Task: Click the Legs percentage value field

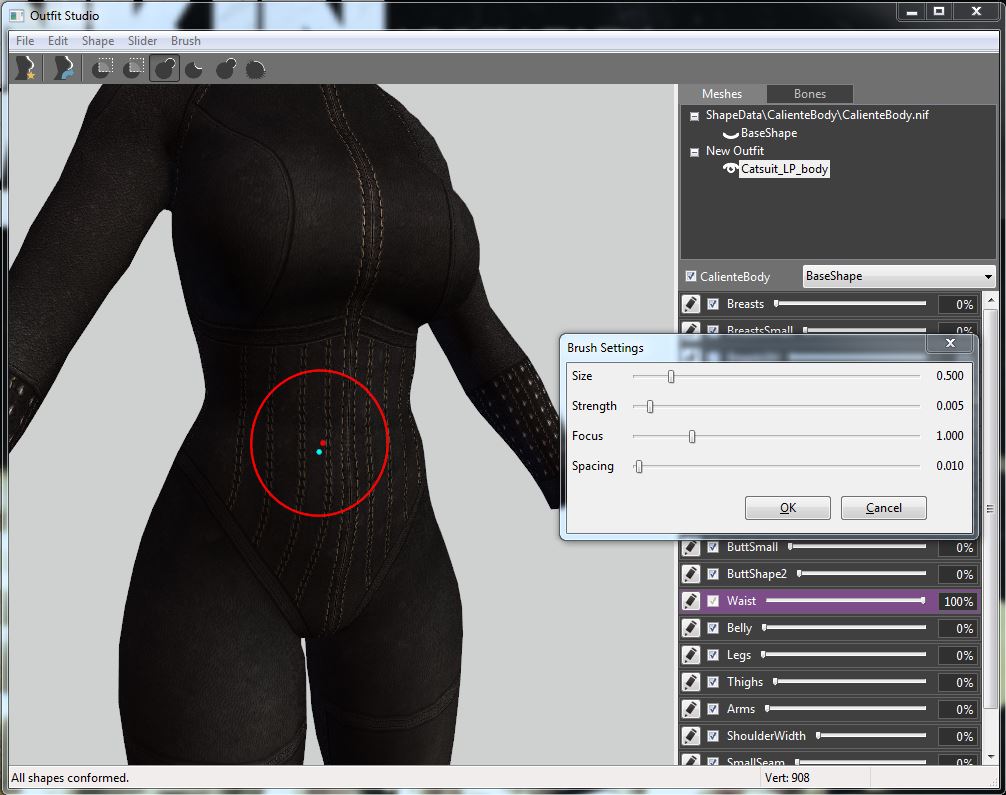Action: [x=957, y=656]
